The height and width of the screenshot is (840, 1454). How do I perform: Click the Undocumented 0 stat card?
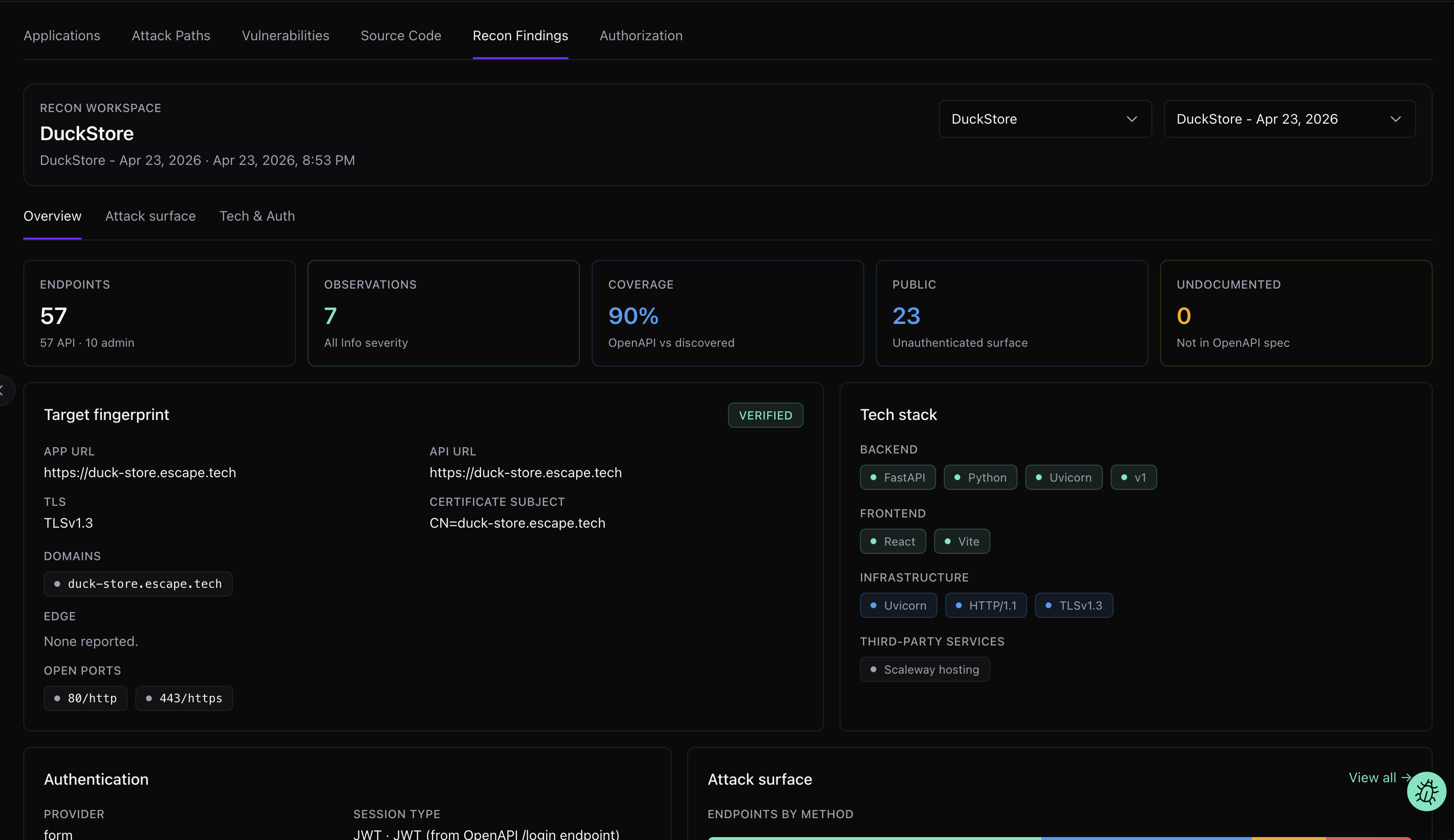(1296, 313)
